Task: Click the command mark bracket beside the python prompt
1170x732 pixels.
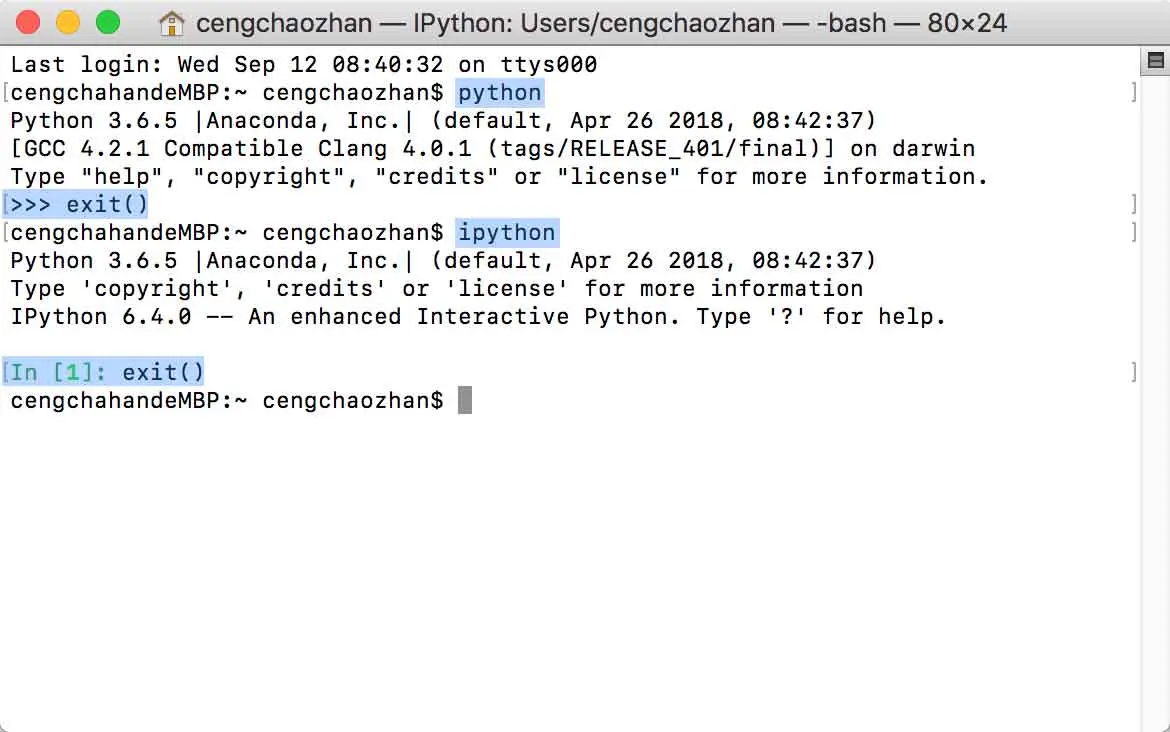Action: 6,92
